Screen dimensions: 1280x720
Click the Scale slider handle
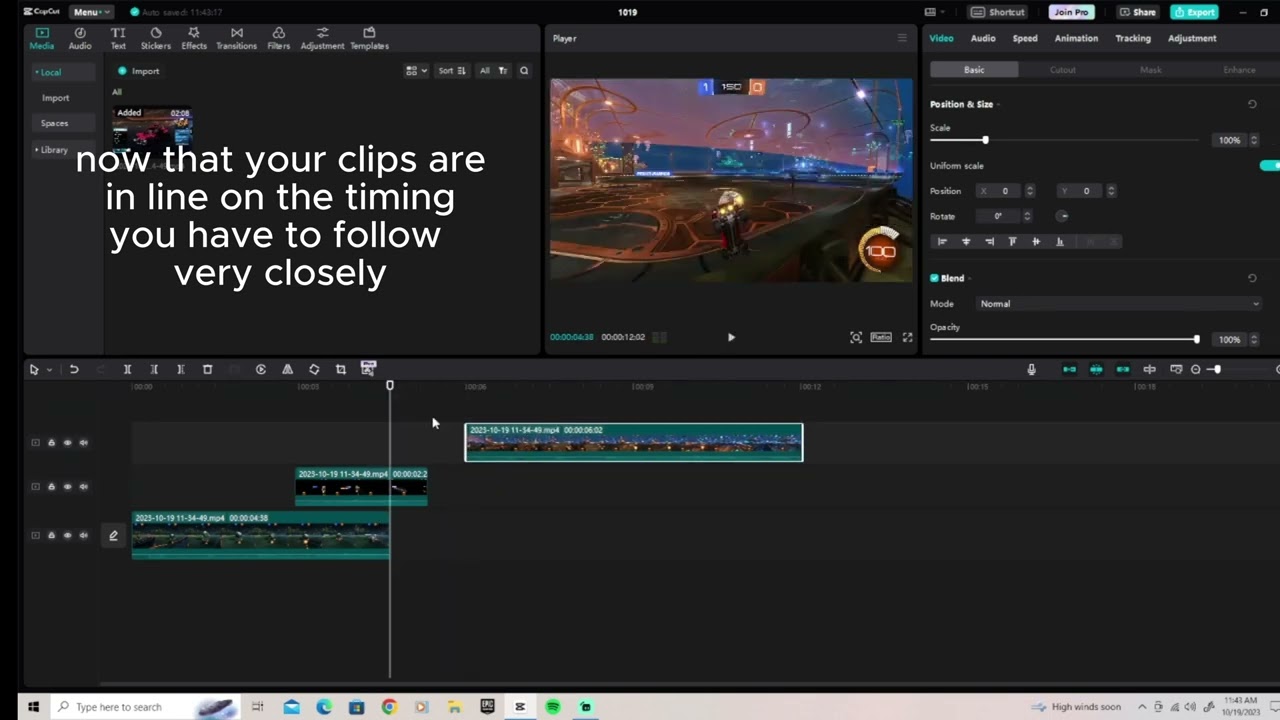985,140
